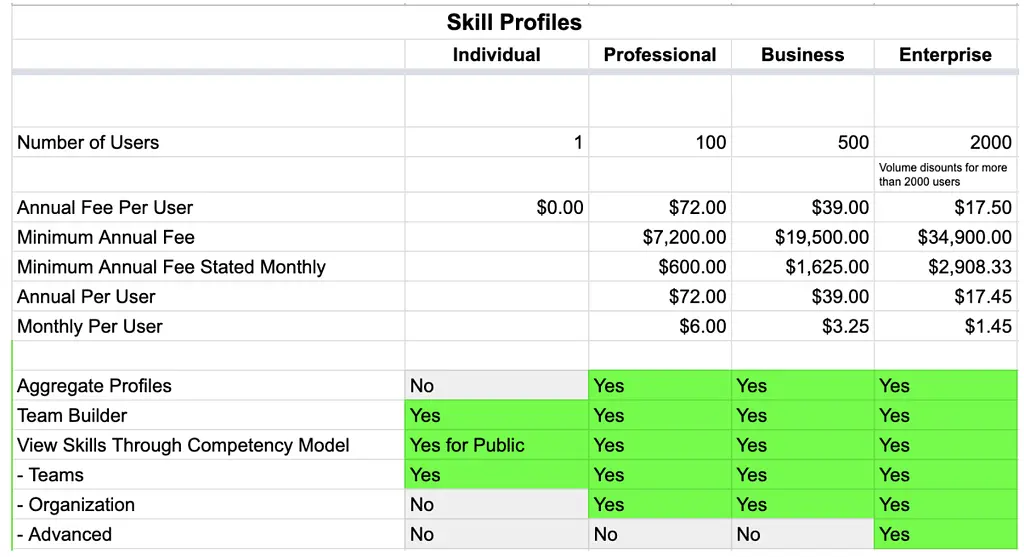The image size is (1024, 557).
Task: Click the View Skills Through Competency Model label
Action: pos(183,445)
